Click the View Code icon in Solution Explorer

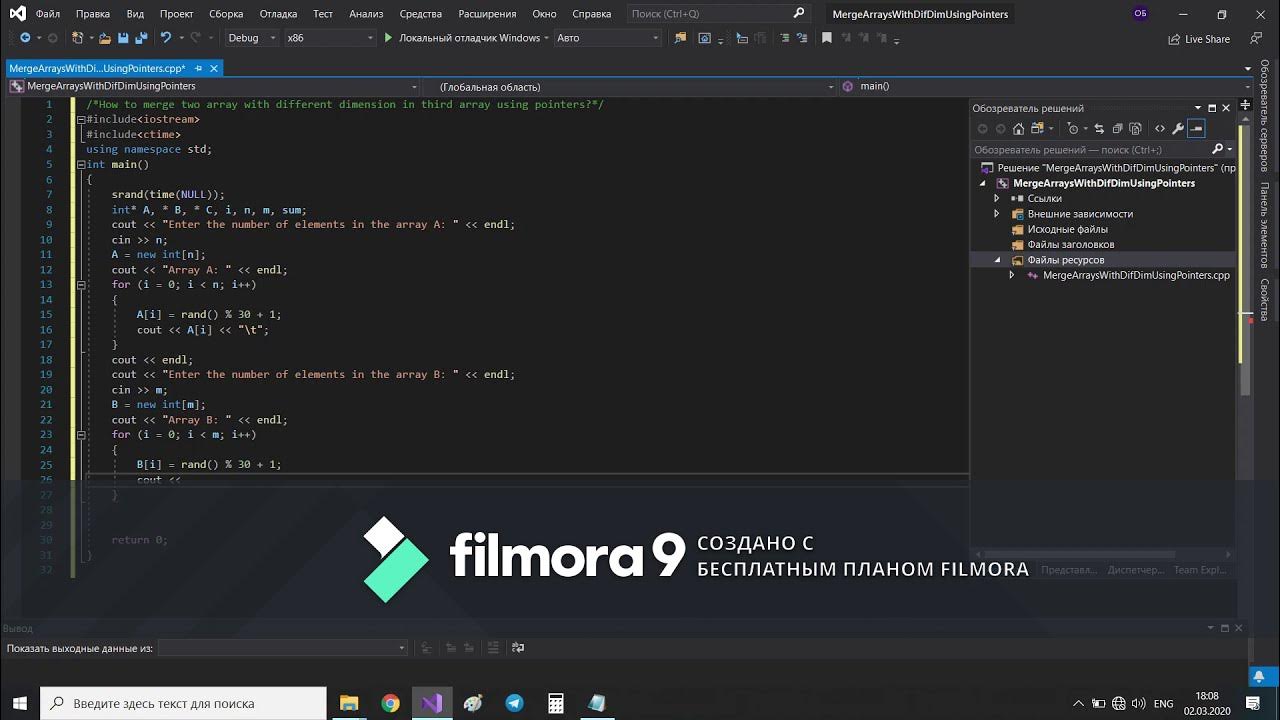[x=1160, y=128]
